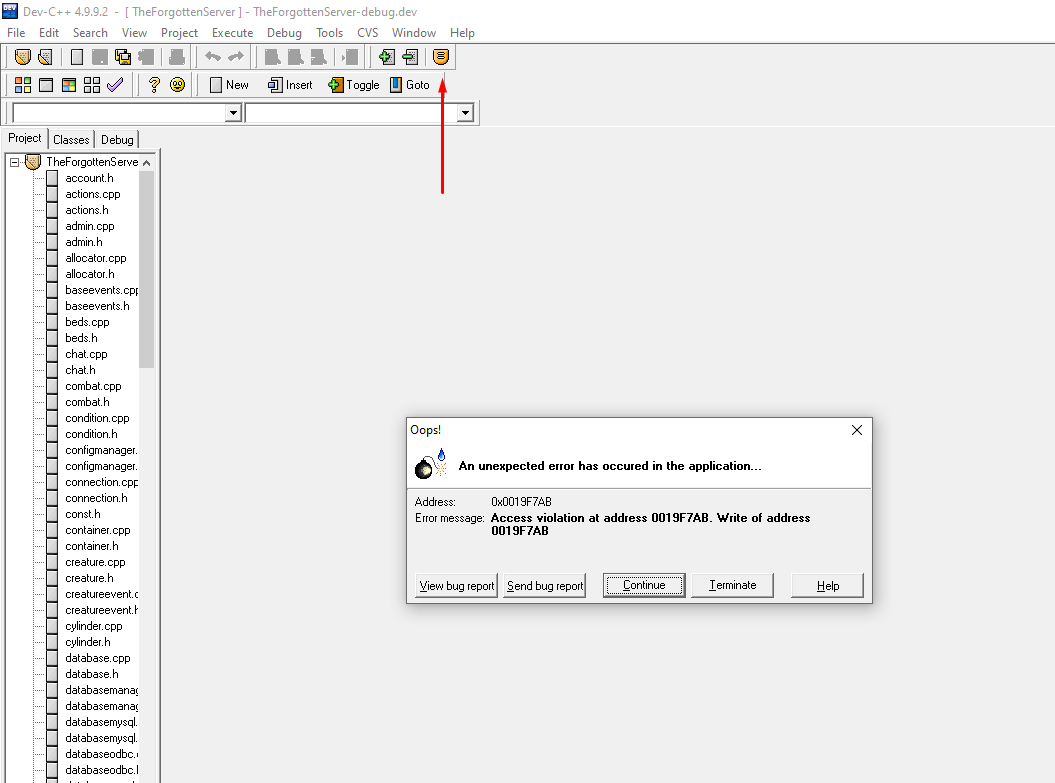Click the Help button in Oops dialog
This screenshot has height=783, width=1055.
click(x=828, y=585)
